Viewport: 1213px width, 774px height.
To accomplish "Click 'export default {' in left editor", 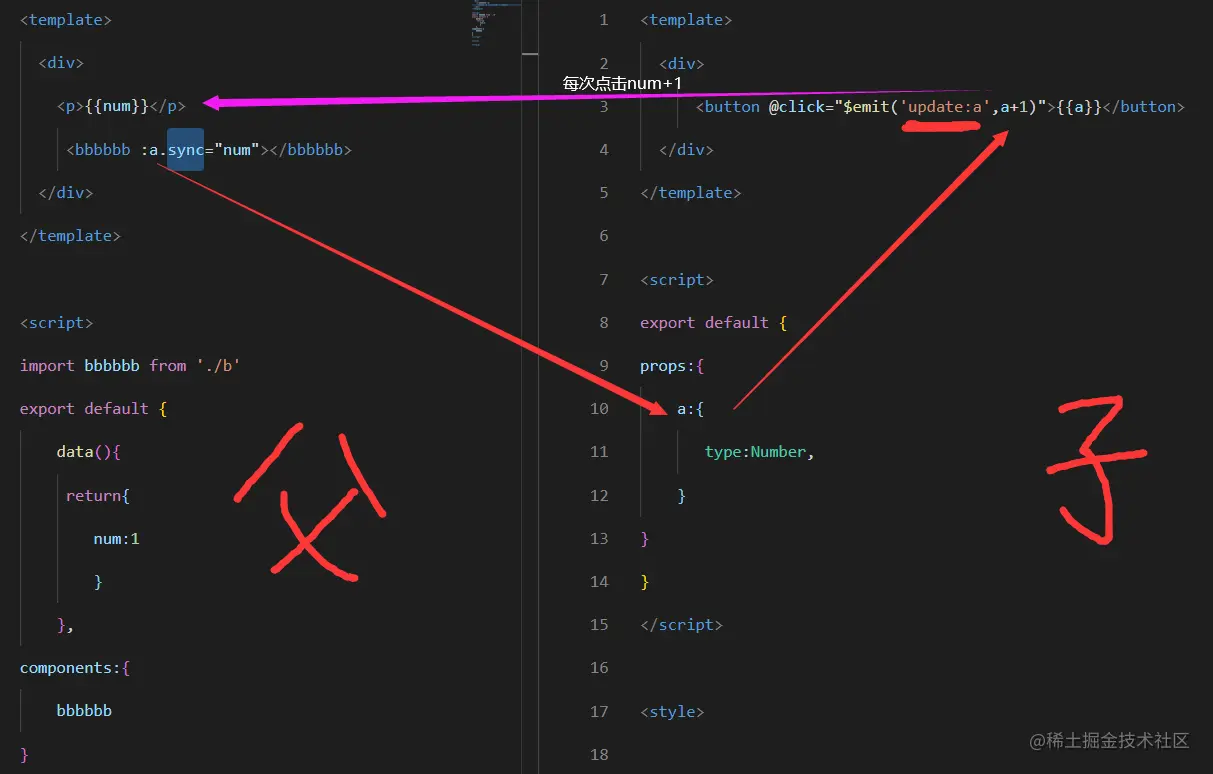I will tap(93, 409).
